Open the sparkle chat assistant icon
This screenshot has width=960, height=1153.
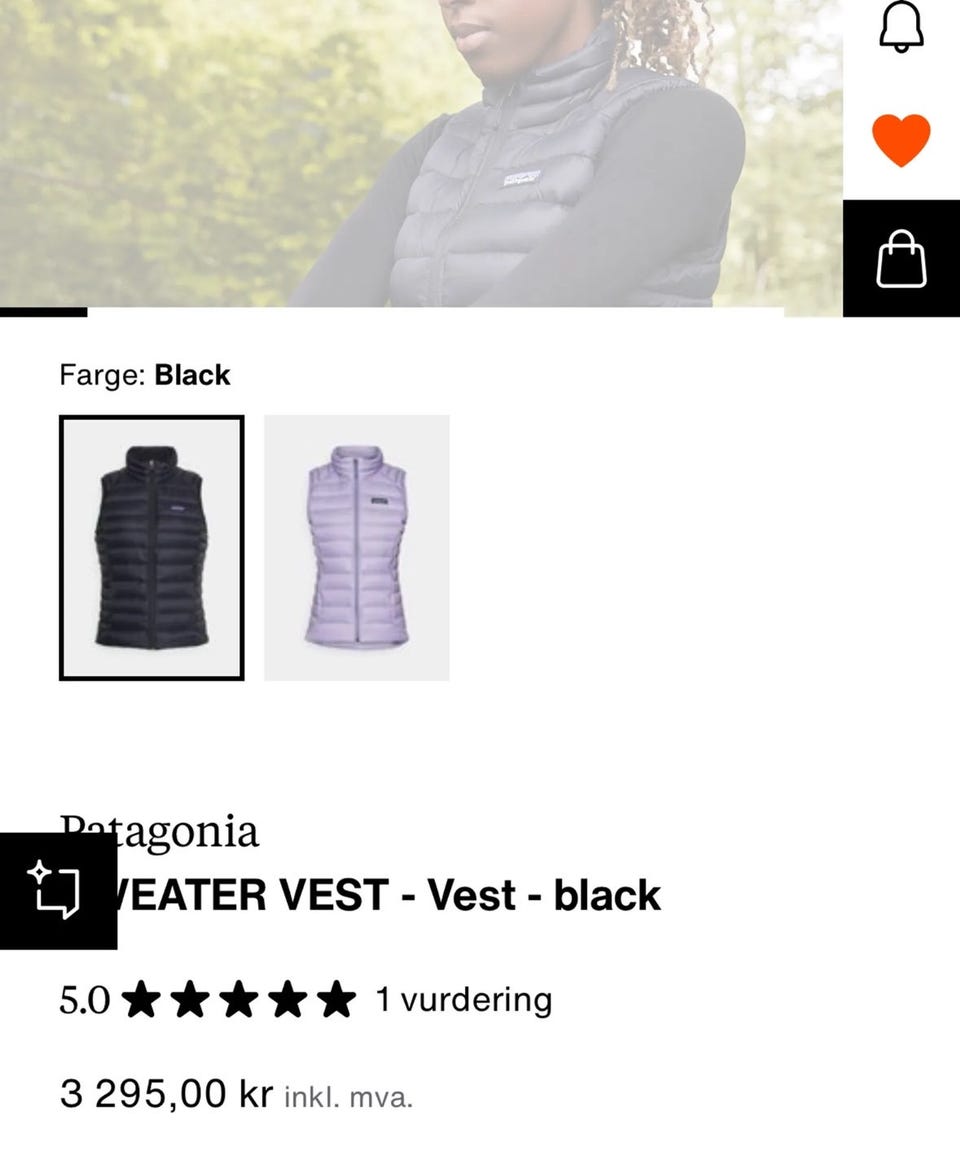click(58, 891)
